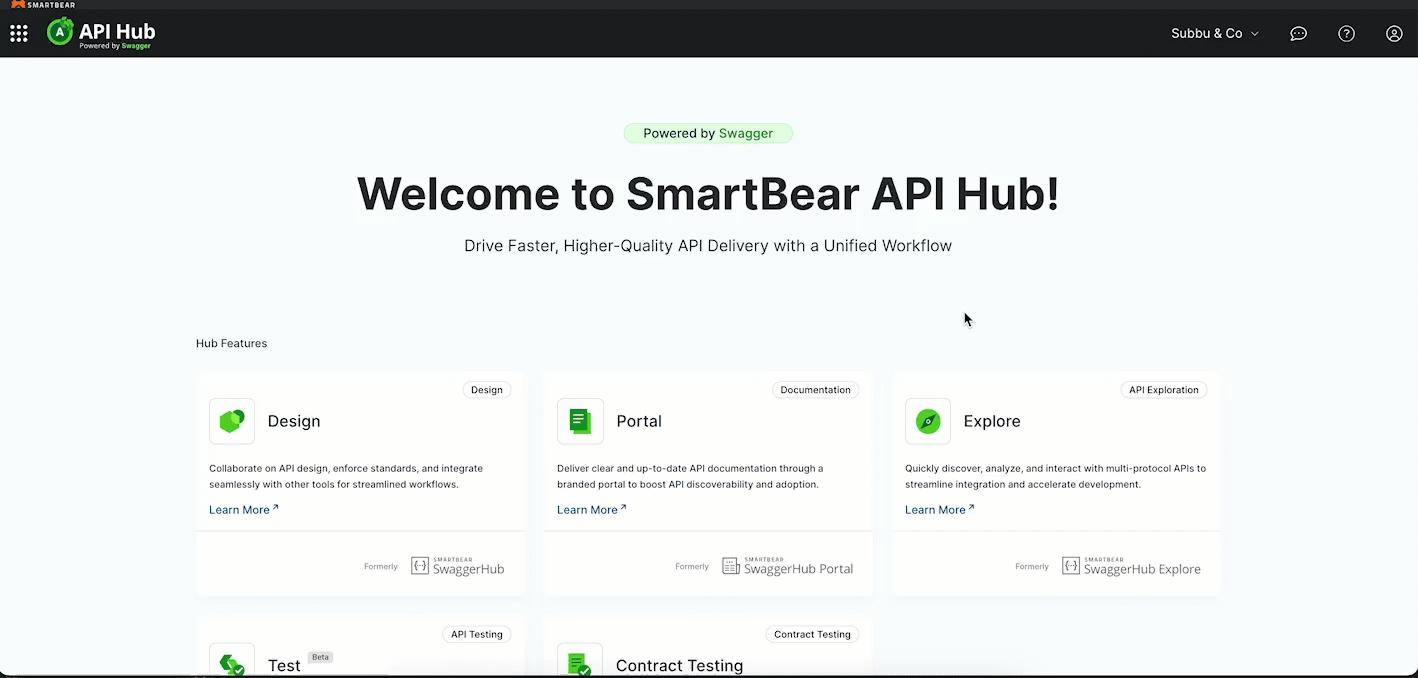Viewport: 1418px width, 678px height.
Task: Expand the Subbu & Co organization dropdown
Action: pyautogui.click(x=1215, y=34)
